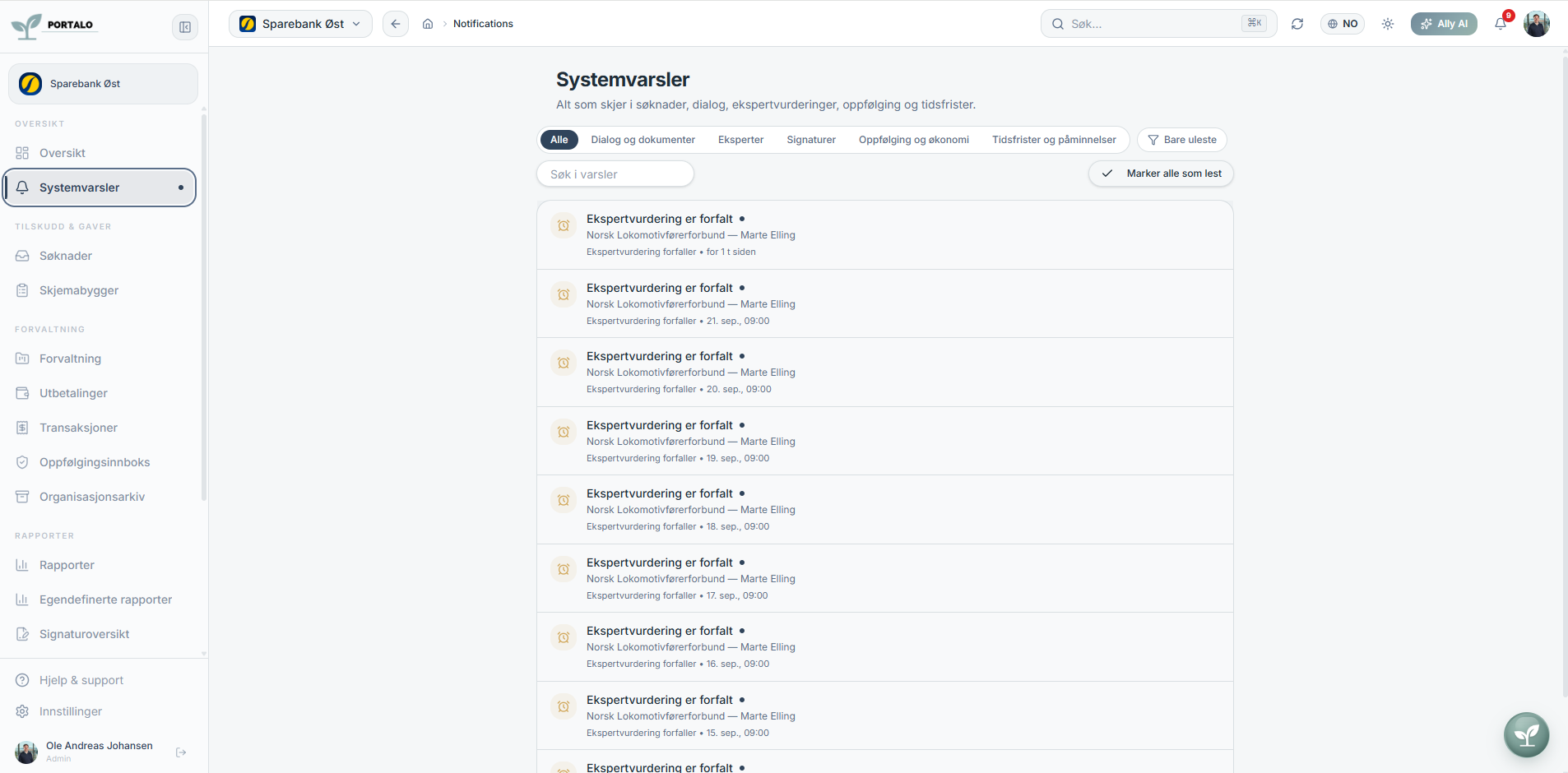This screenshot has height=773, width=1568.
Task: Click alarm icon of 19. sep. notification
Action: pos(564,432)
